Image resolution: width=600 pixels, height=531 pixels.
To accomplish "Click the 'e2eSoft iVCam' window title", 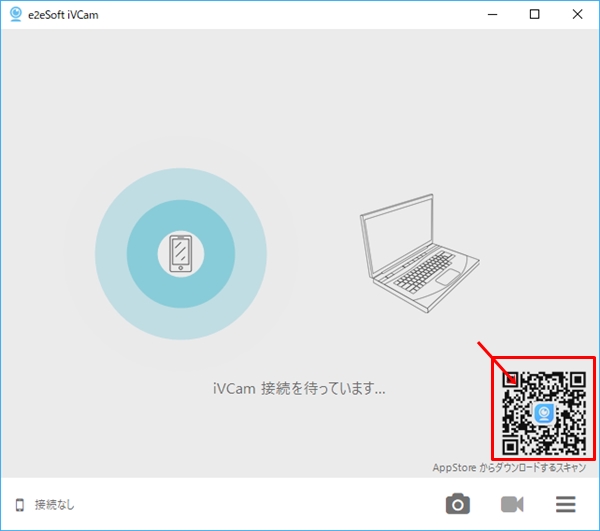I will coord(64,15).
